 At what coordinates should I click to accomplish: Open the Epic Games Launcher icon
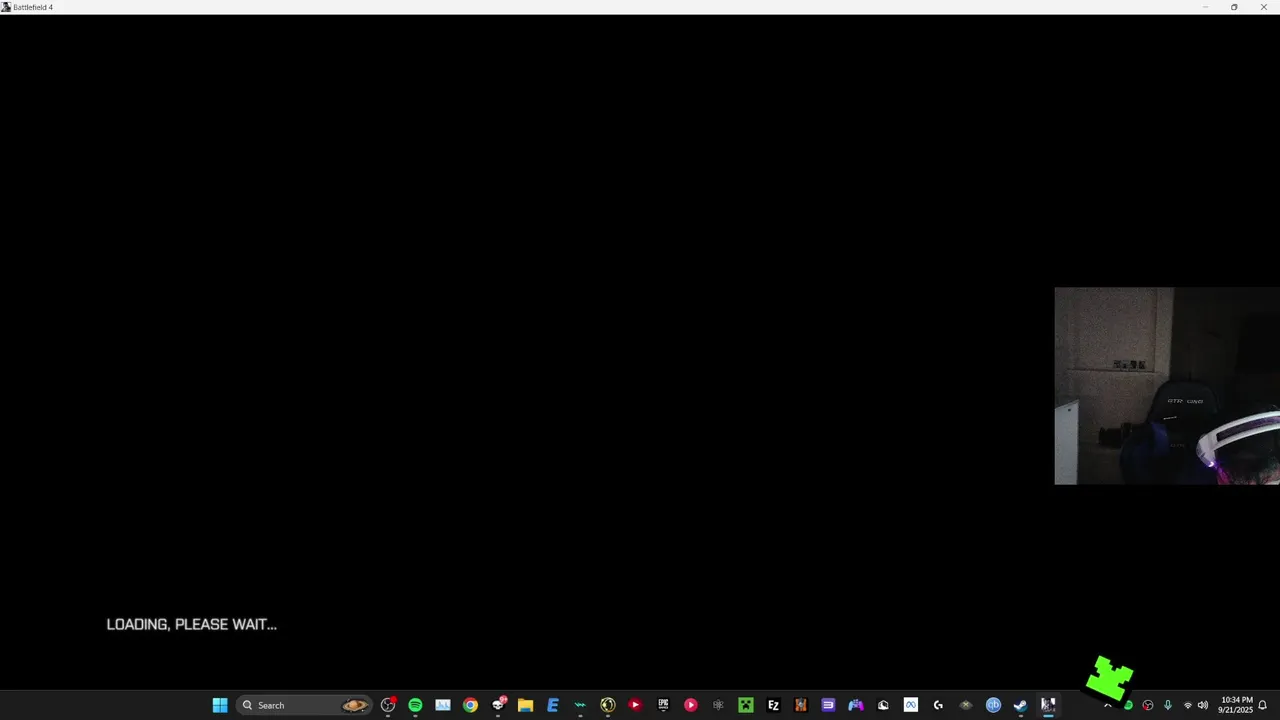pyautogui.click(x=663, y=705)
